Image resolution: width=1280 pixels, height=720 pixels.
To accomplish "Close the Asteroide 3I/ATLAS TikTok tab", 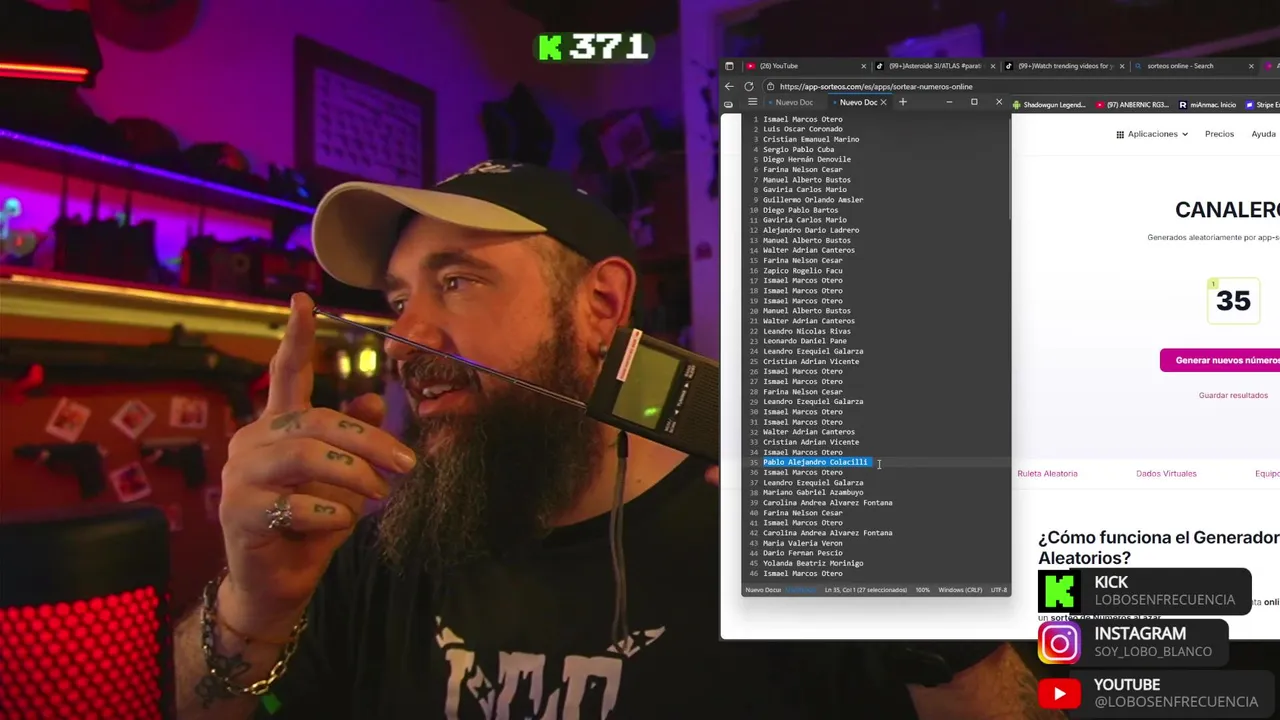I will [993, 66].
